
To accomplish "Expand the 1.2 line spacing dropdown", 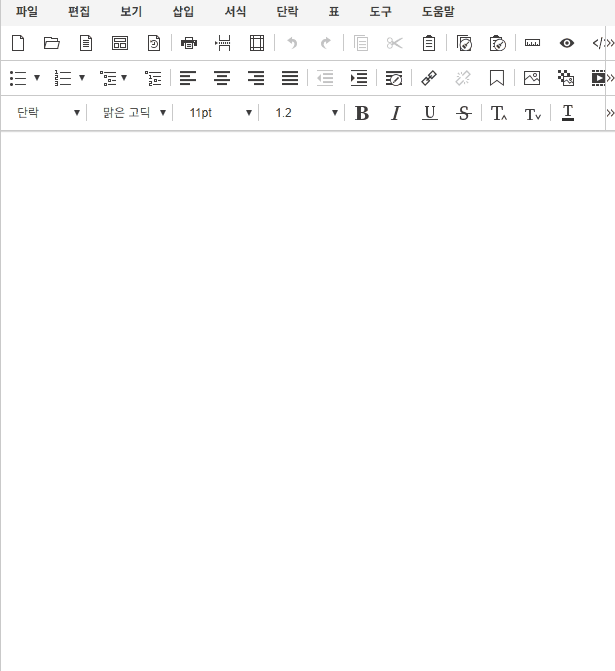I will [306, 113].
